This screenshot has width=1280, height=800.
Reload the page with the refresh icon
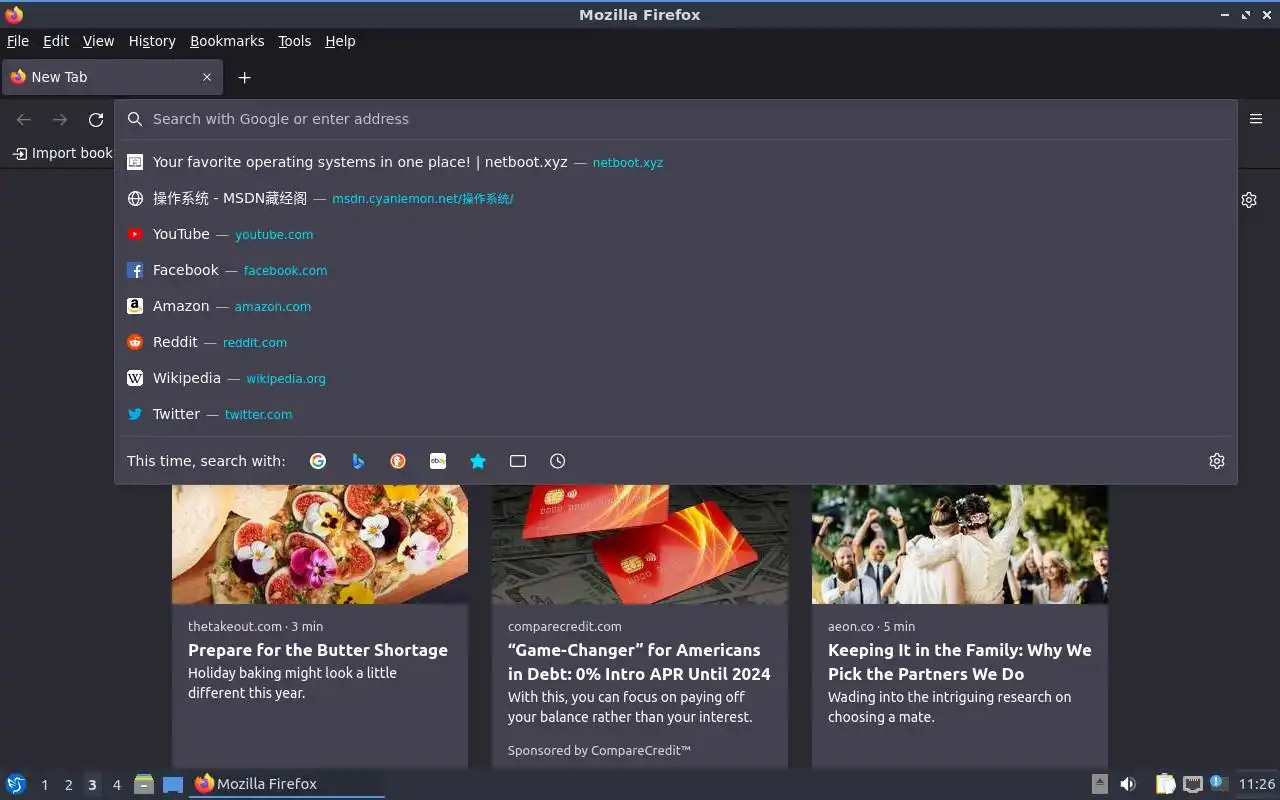(x=96, y=119)
